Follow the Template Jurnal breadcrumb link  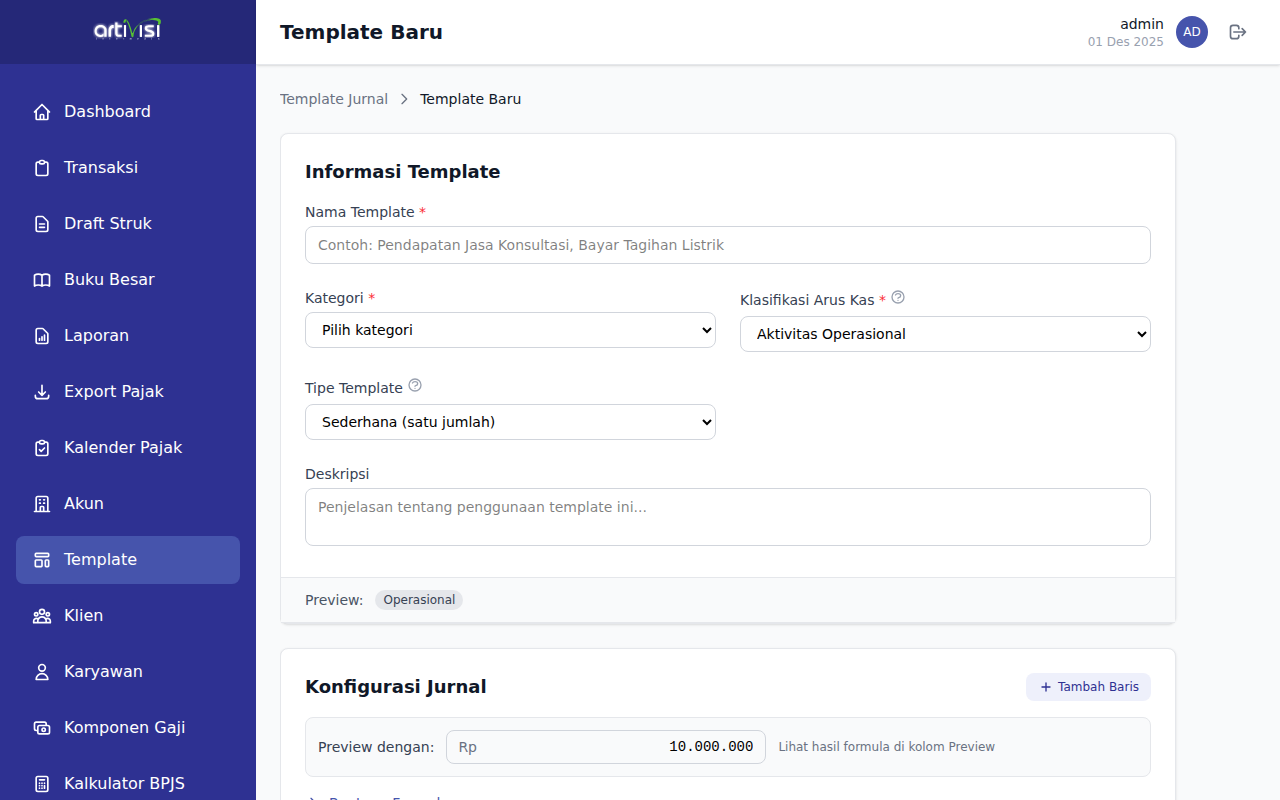(x=334, y=99)
